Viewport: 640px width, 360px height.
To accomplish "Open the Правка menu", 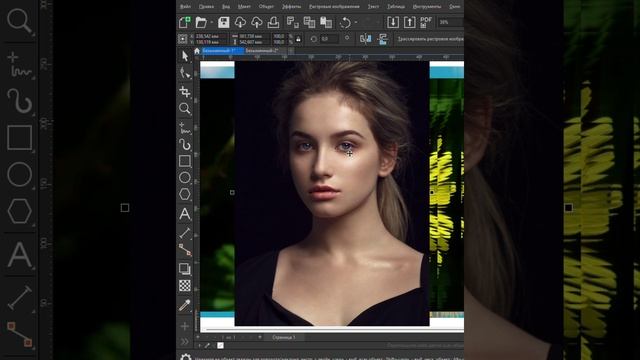I will 206,7.
